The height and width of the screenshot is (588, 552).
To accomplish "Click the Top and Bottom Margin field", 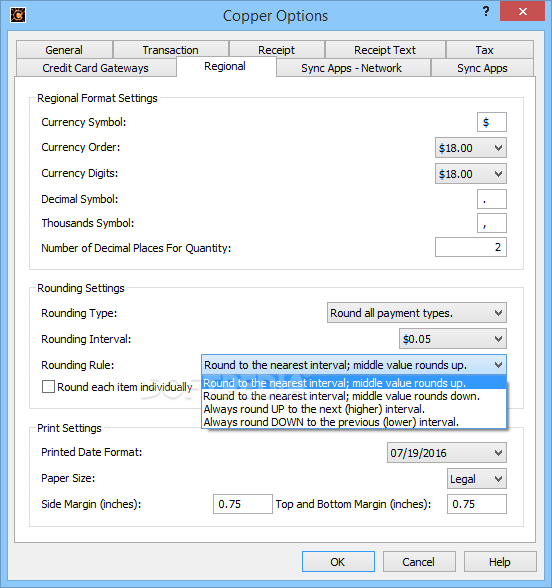I will 477,504.
